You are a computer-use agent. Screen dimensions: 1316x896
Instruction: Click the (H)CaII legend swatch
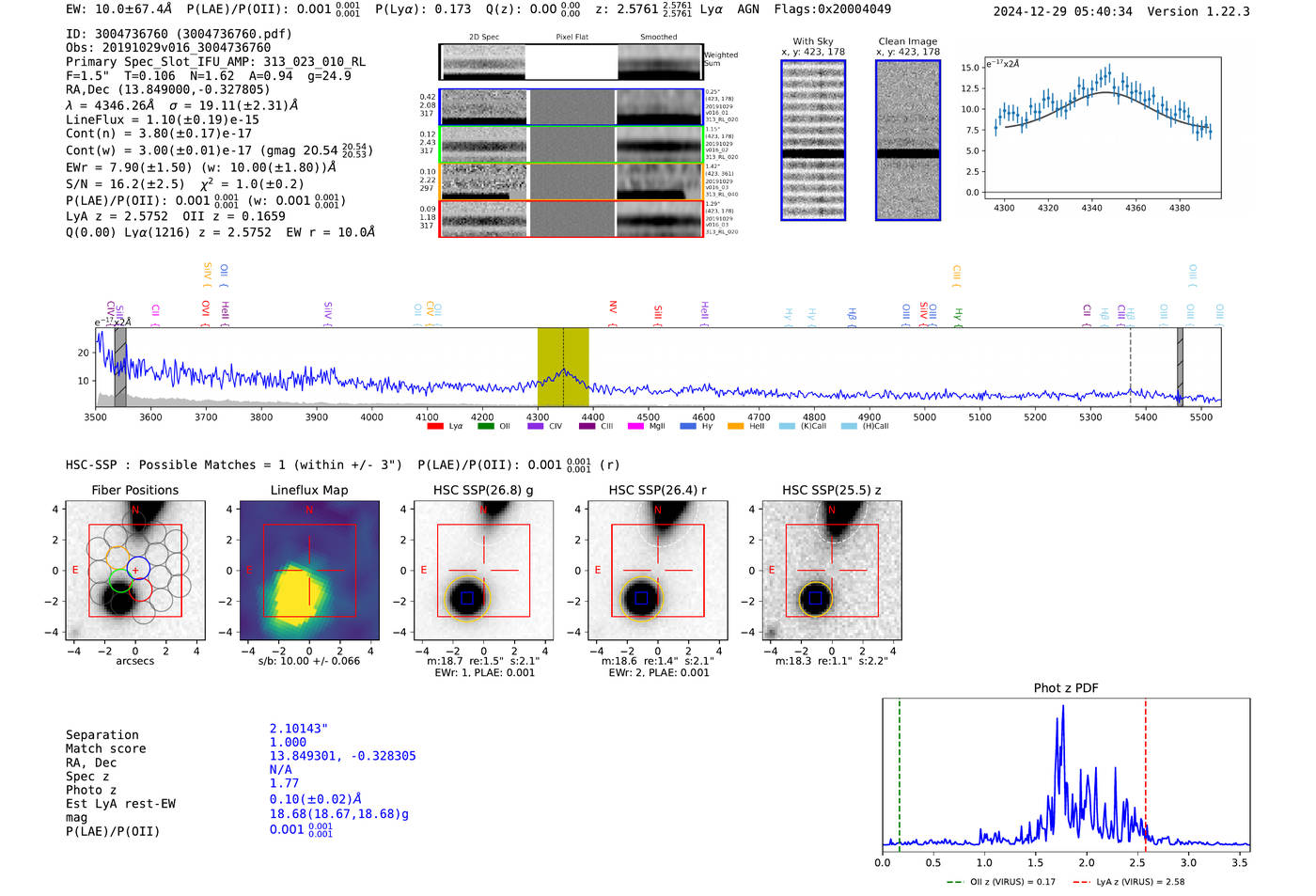(x=849, y=426)
